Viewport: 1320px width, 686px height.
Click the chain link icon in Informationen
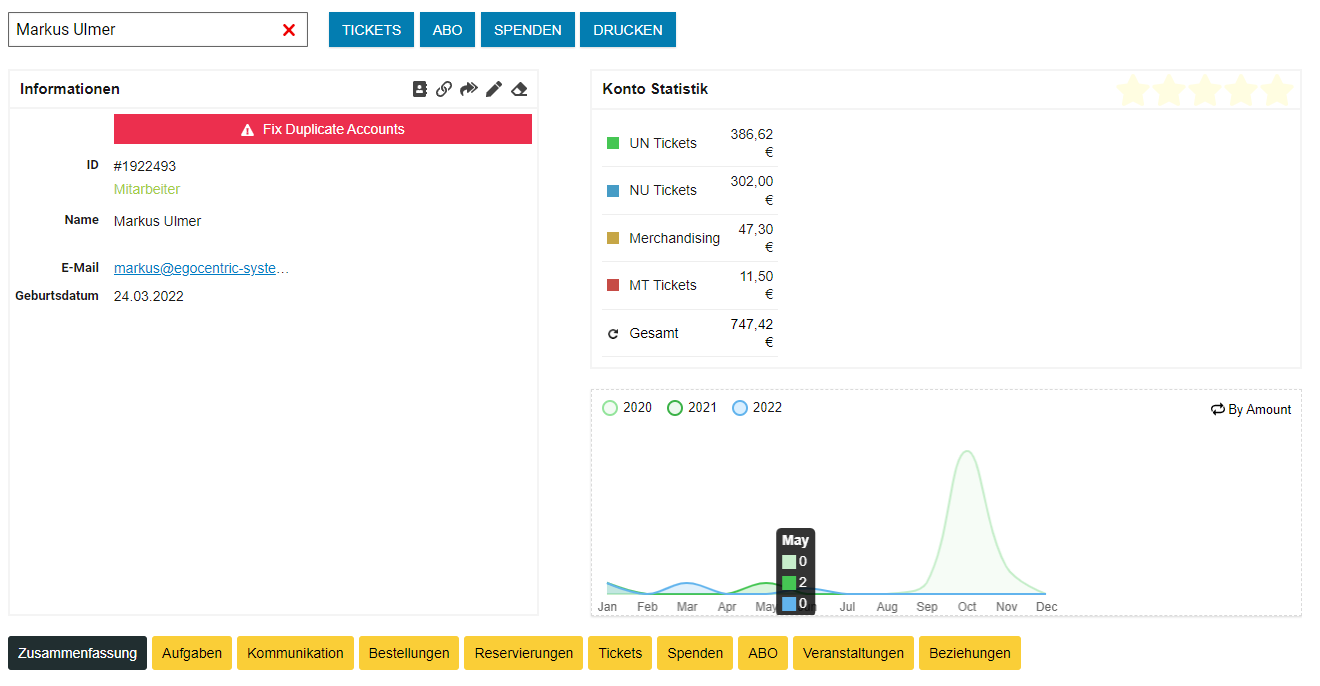[444, 89]
